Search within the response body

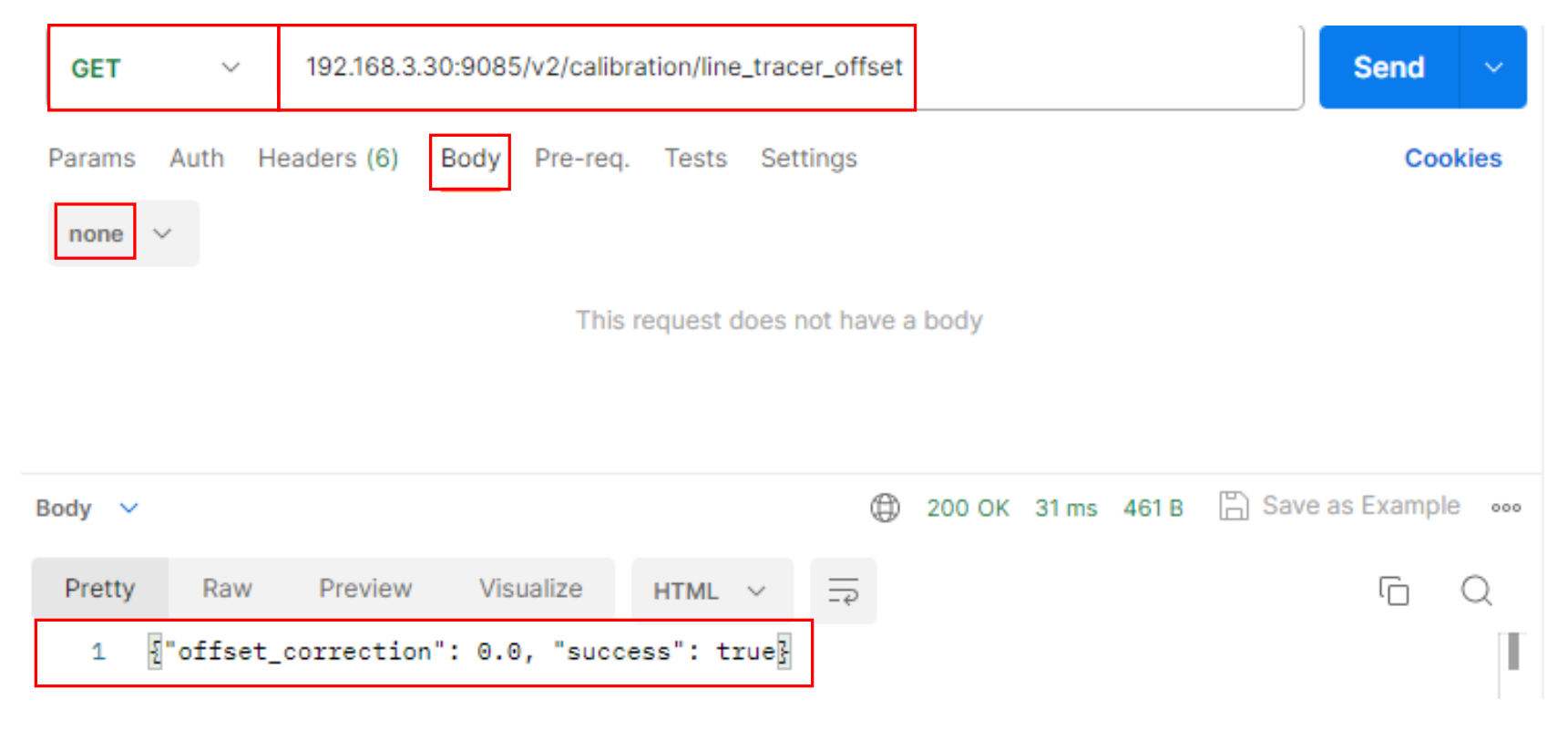tap(1476, 591)
